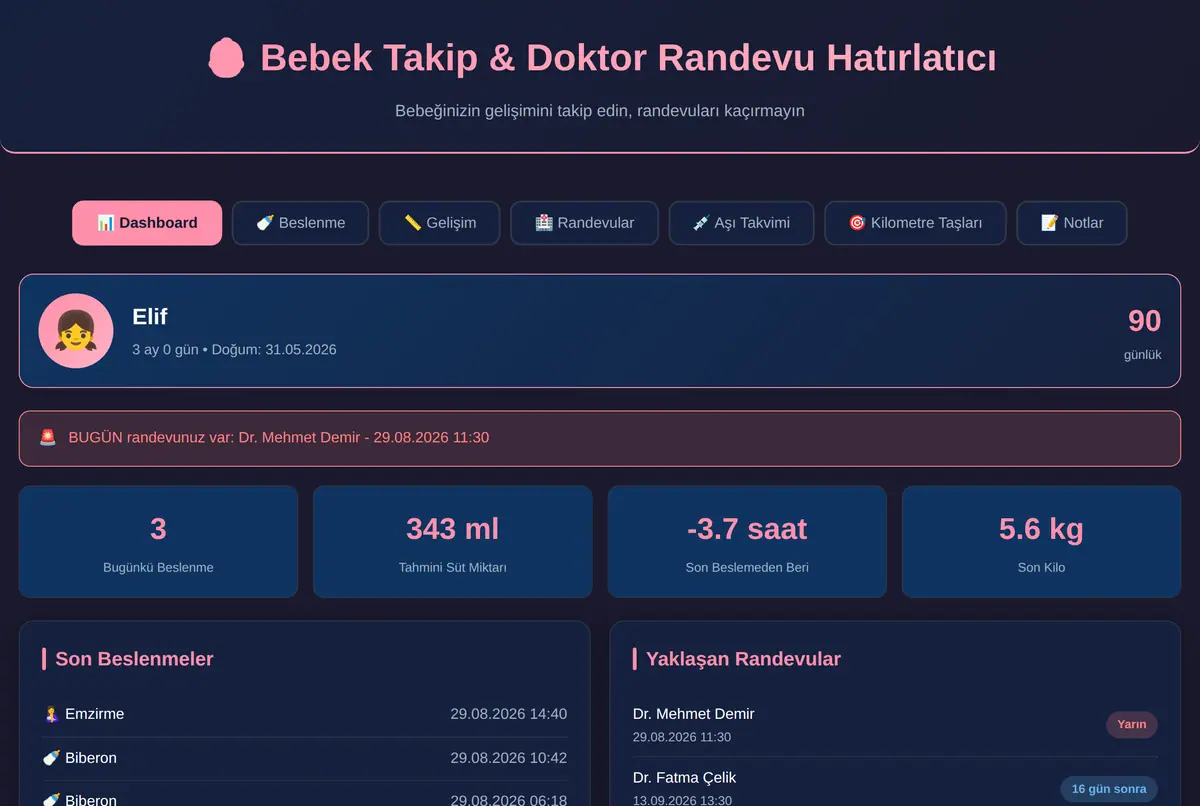Click Elif's girl avatar picture
This screenshot has width=1200, height=806.
point(76,330)
